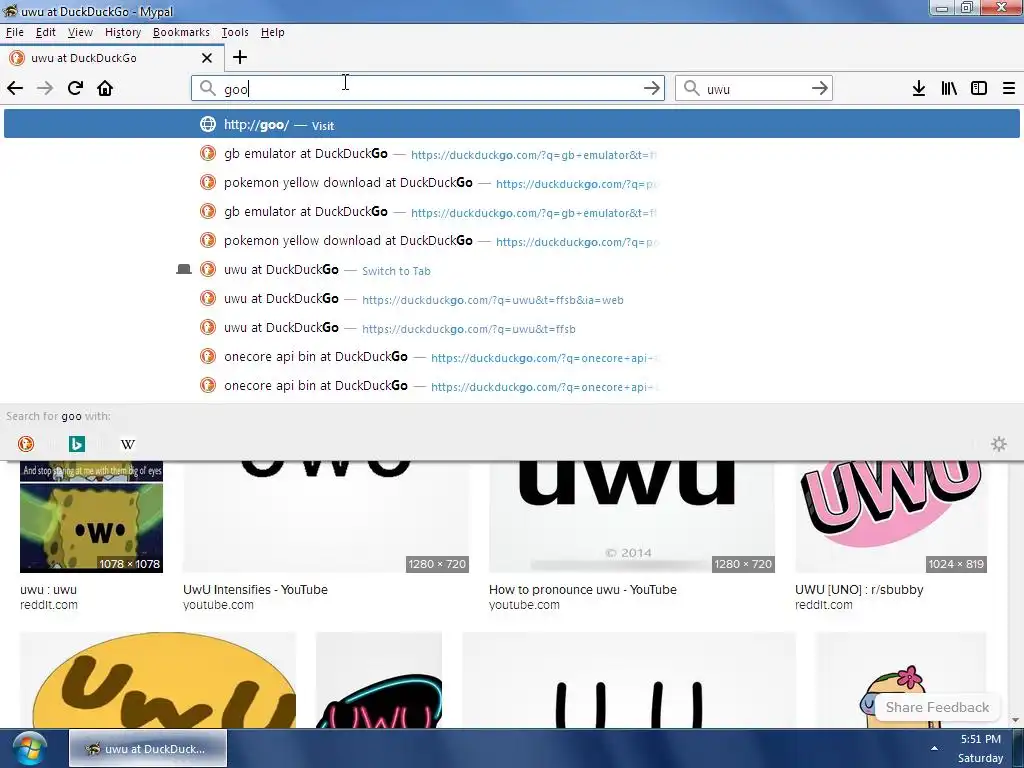Go forward with the forward arrow

(x=45, y=88)
